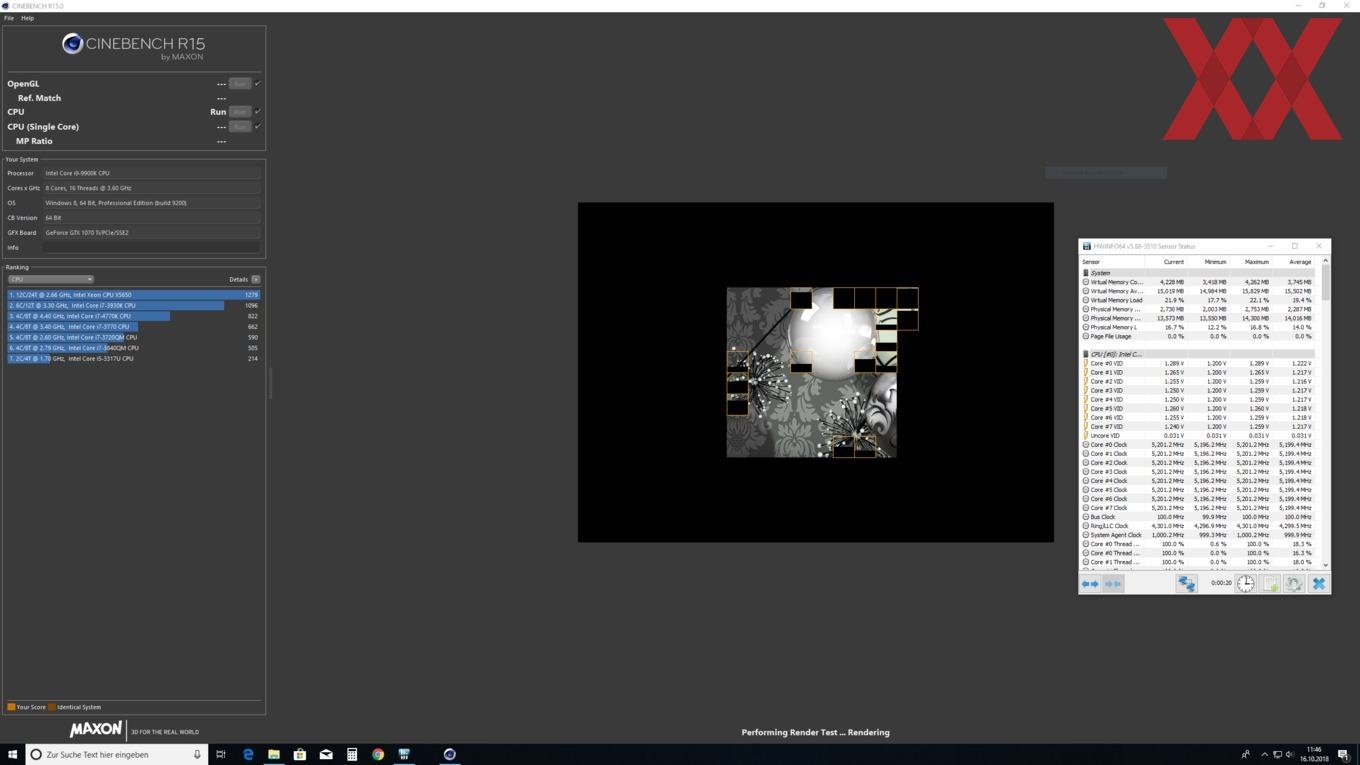1360x765 pixels.
Task: Click the Maximum column header in HWiNFO
Action: [1257, 262]
